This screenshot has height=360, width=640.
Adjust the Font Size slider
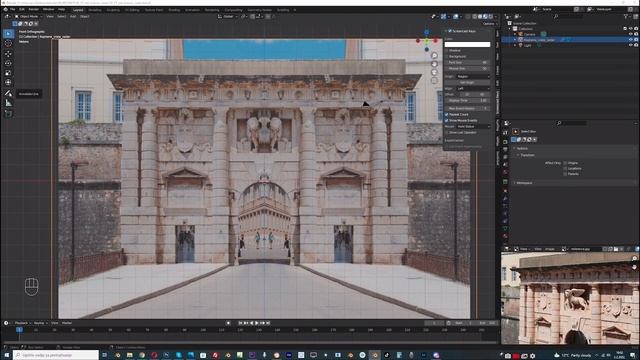click(467, 62)
